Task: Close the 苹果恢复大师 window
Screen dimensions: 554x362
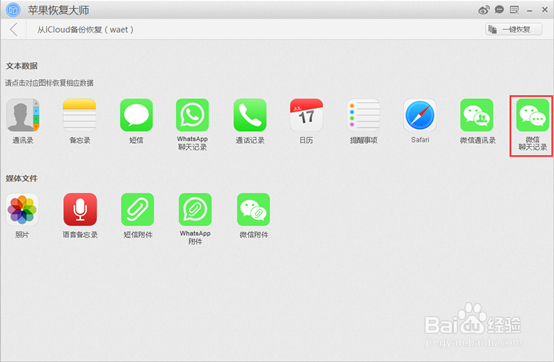Action: click(x=545, y=10)
